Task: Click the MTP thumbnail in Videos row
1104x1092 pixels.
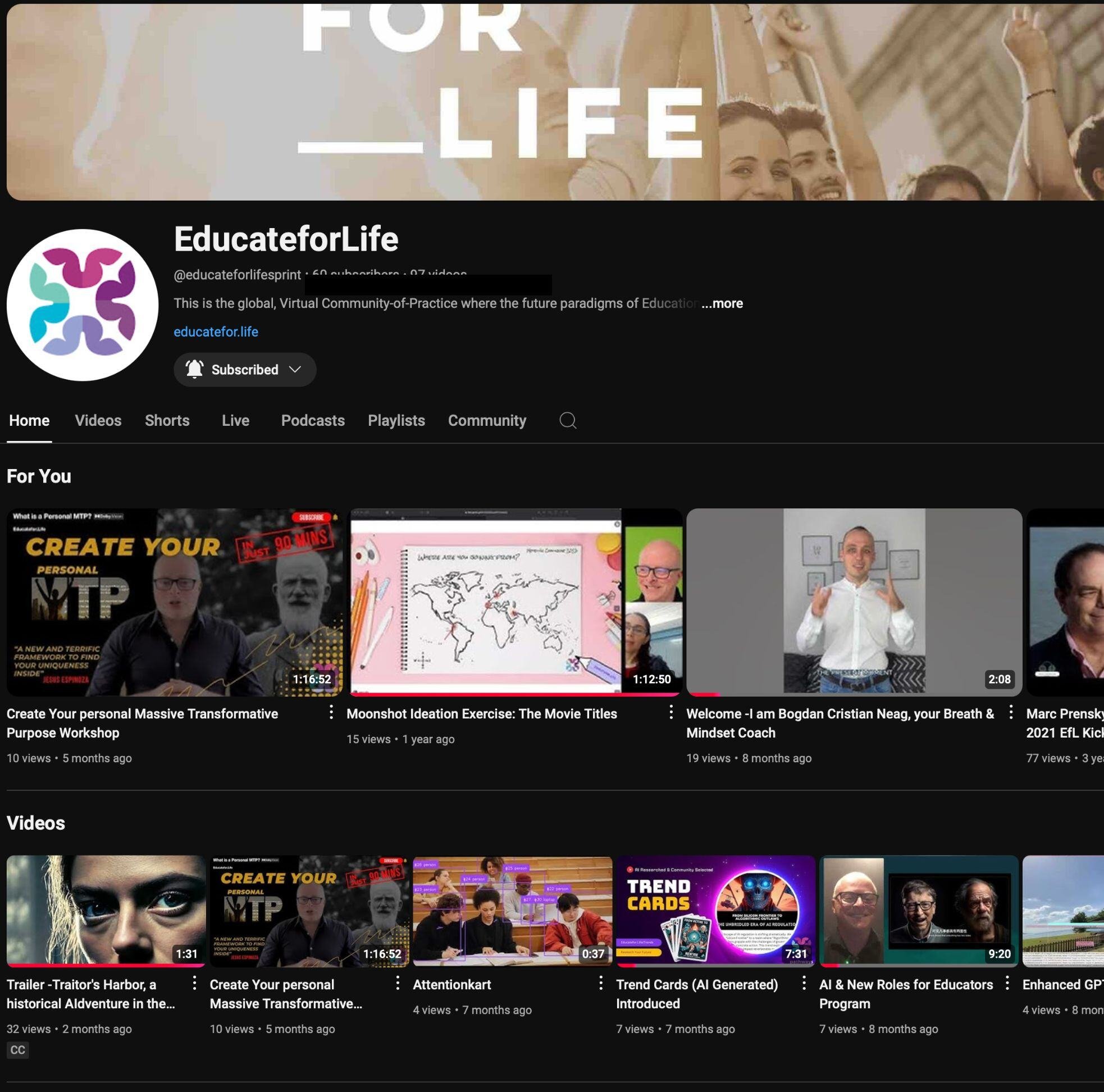Action: point(309,911)
